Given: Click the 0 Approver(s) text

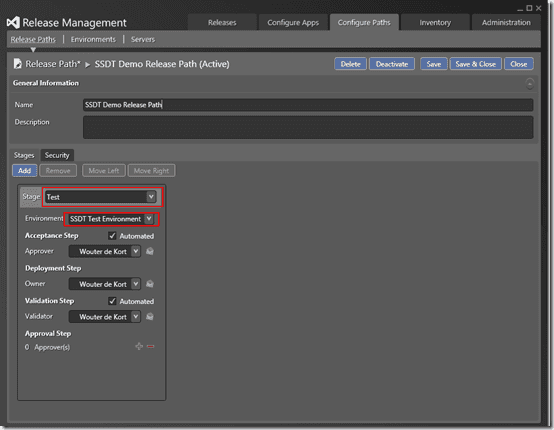Looking at the screenshot, I should point(47,347).
